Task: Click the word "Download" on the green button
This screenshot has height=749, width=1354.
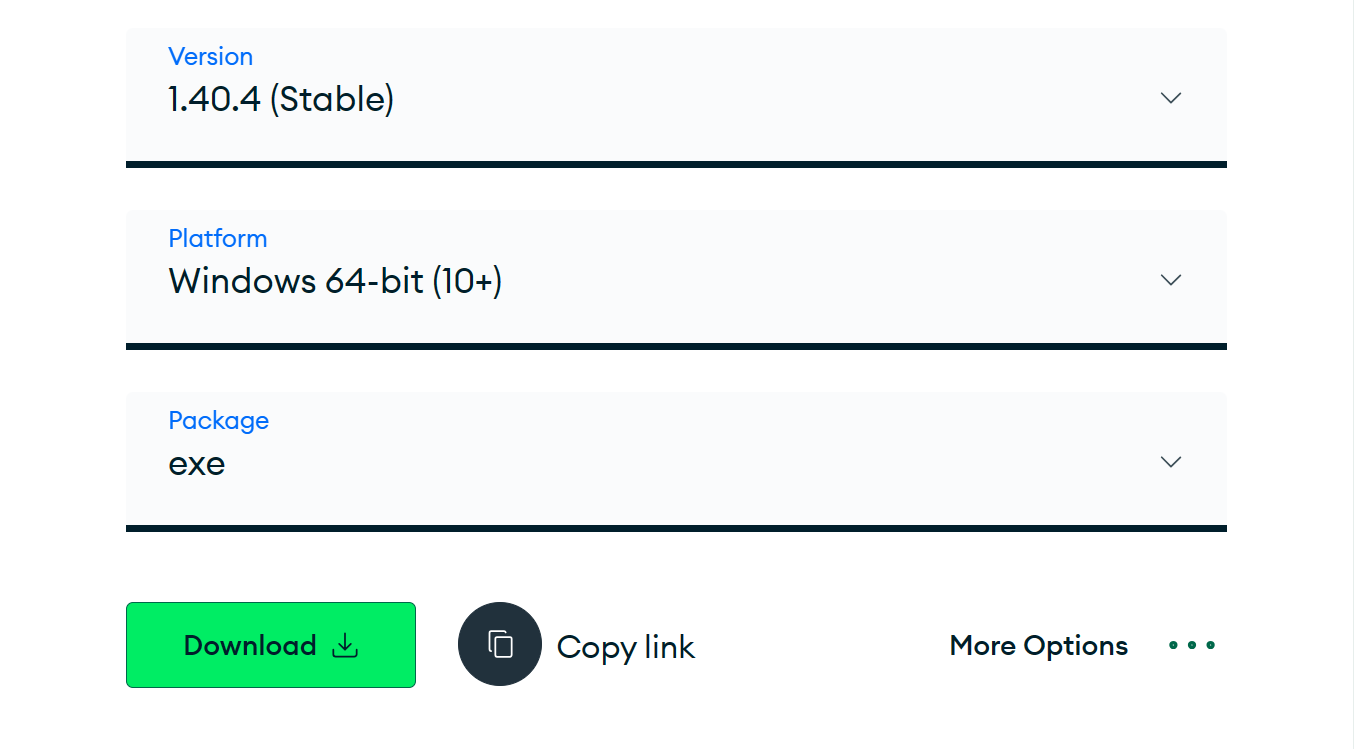Action: pyautogui.click(x=250, y=646)
